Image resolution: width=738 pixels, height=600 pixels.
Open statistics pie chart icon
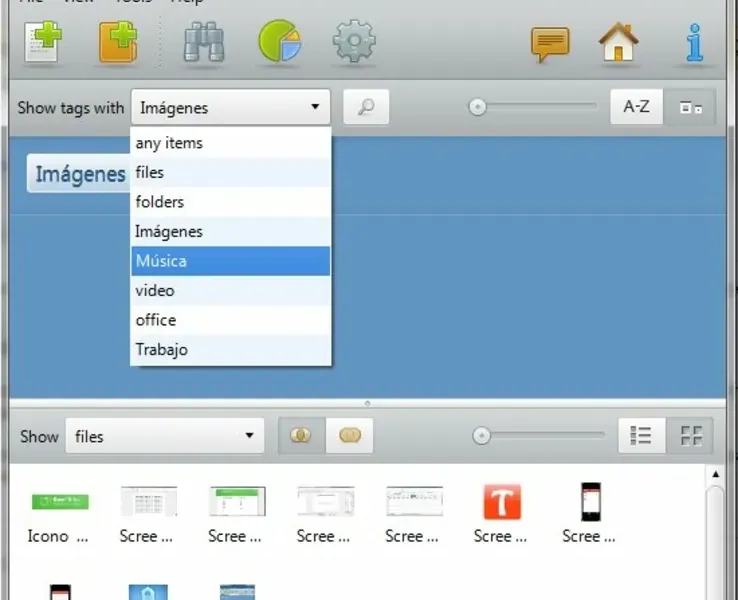(x=280, y=41)
